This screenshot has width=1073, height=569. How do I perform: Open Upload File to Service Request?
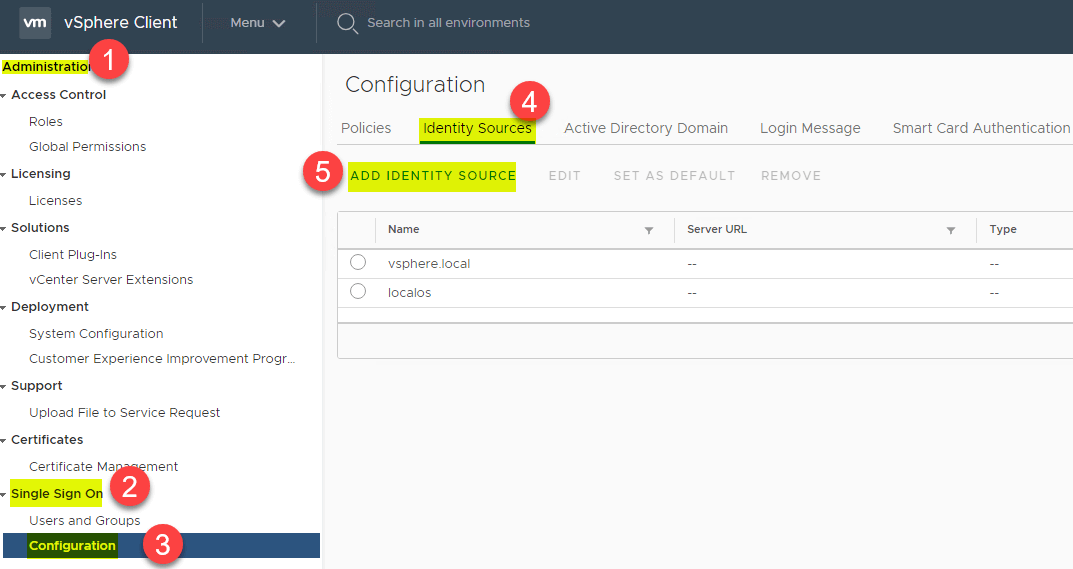tap(125, 412)
